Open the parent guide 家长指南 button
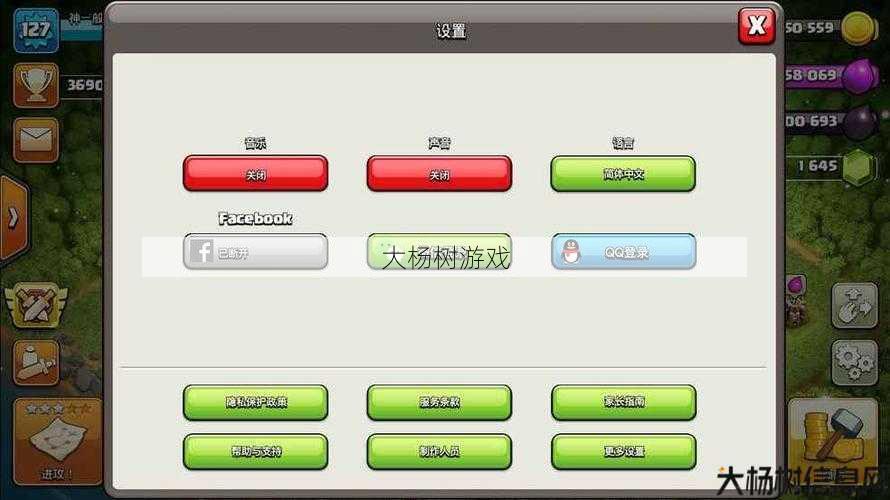Viewport: 890px width, 500px height. pos(623,402)
